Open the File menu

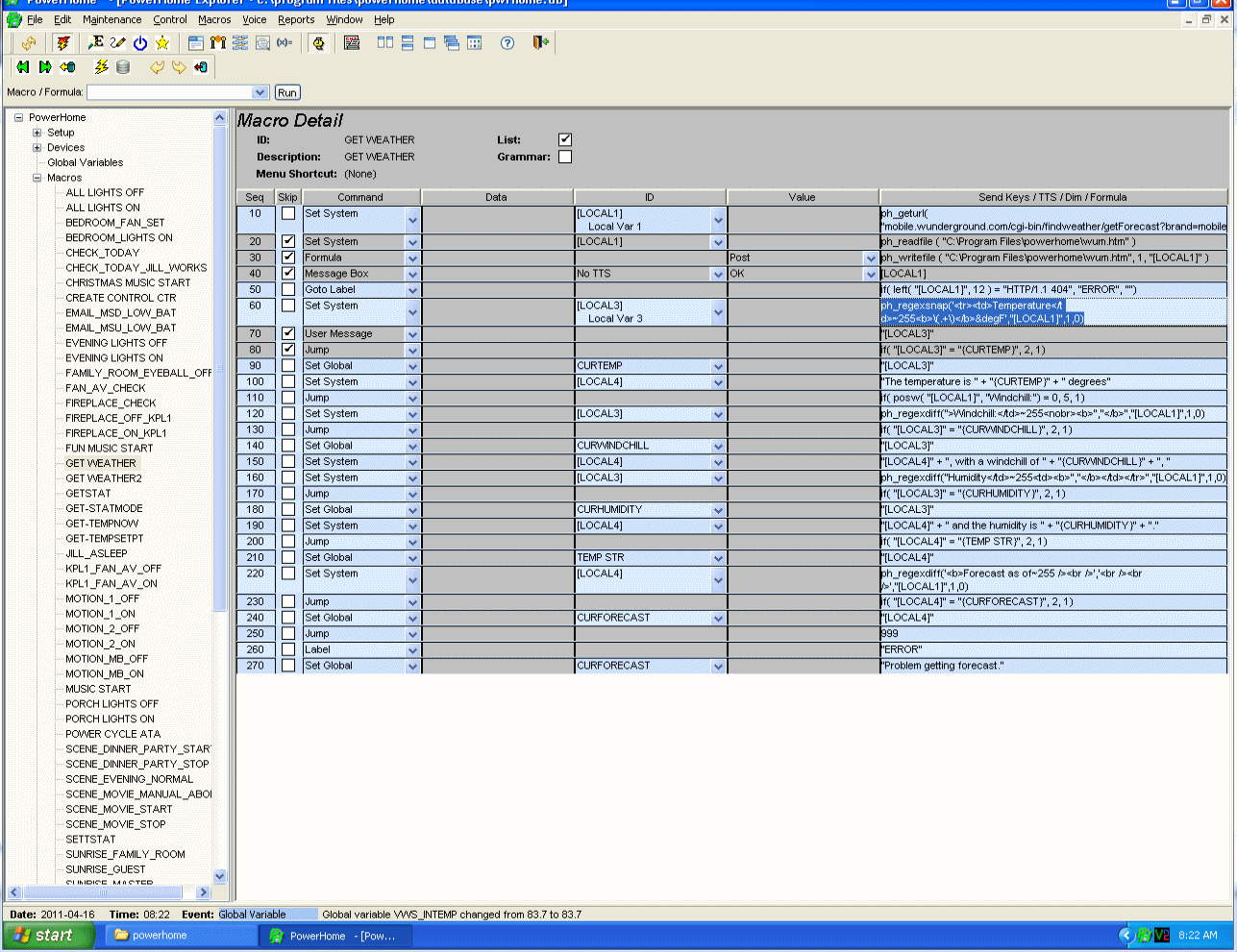35,19
